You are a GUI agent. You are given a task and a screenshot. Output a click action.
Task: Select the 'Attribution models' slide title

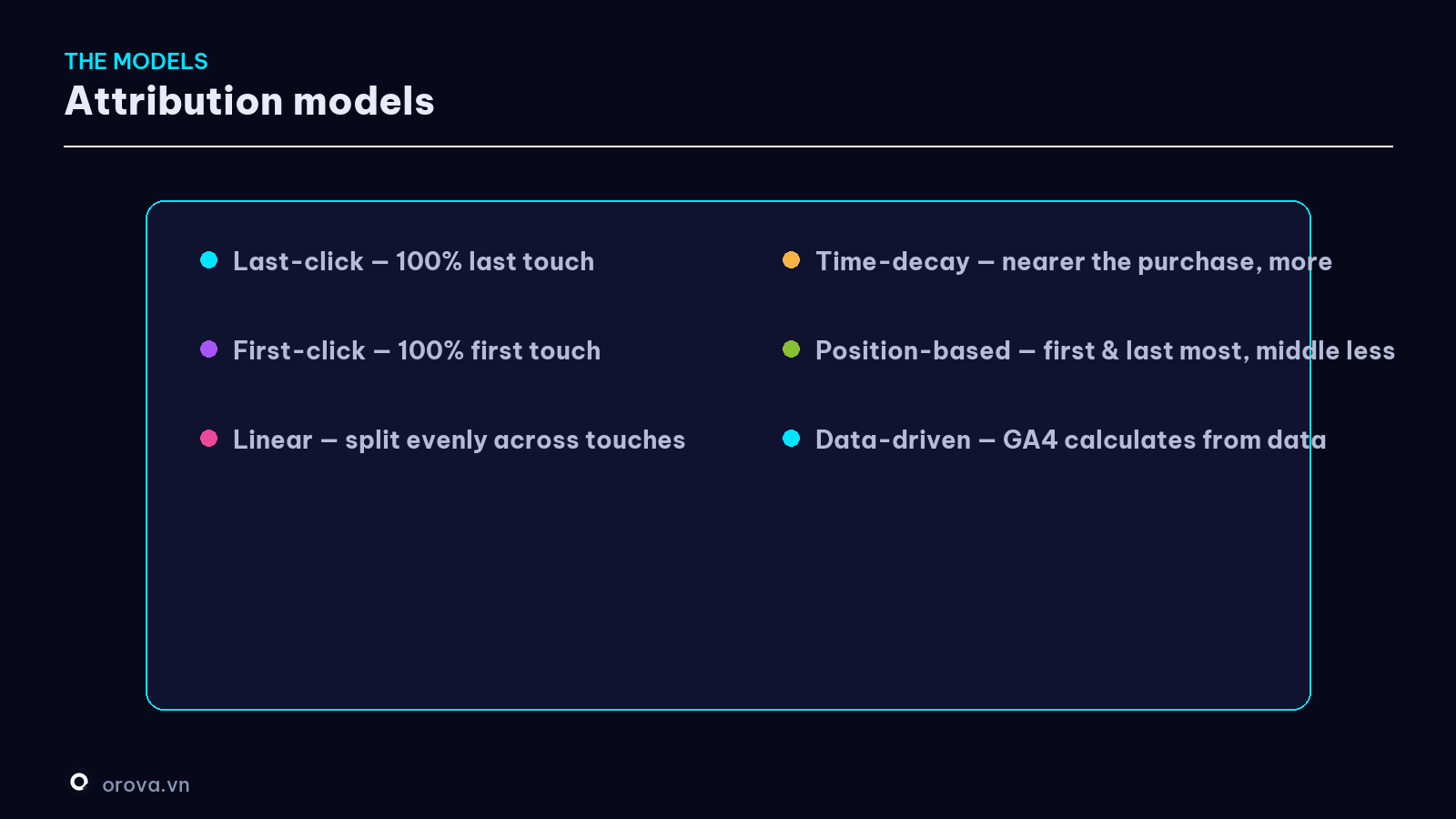click(x=249, y=101)
